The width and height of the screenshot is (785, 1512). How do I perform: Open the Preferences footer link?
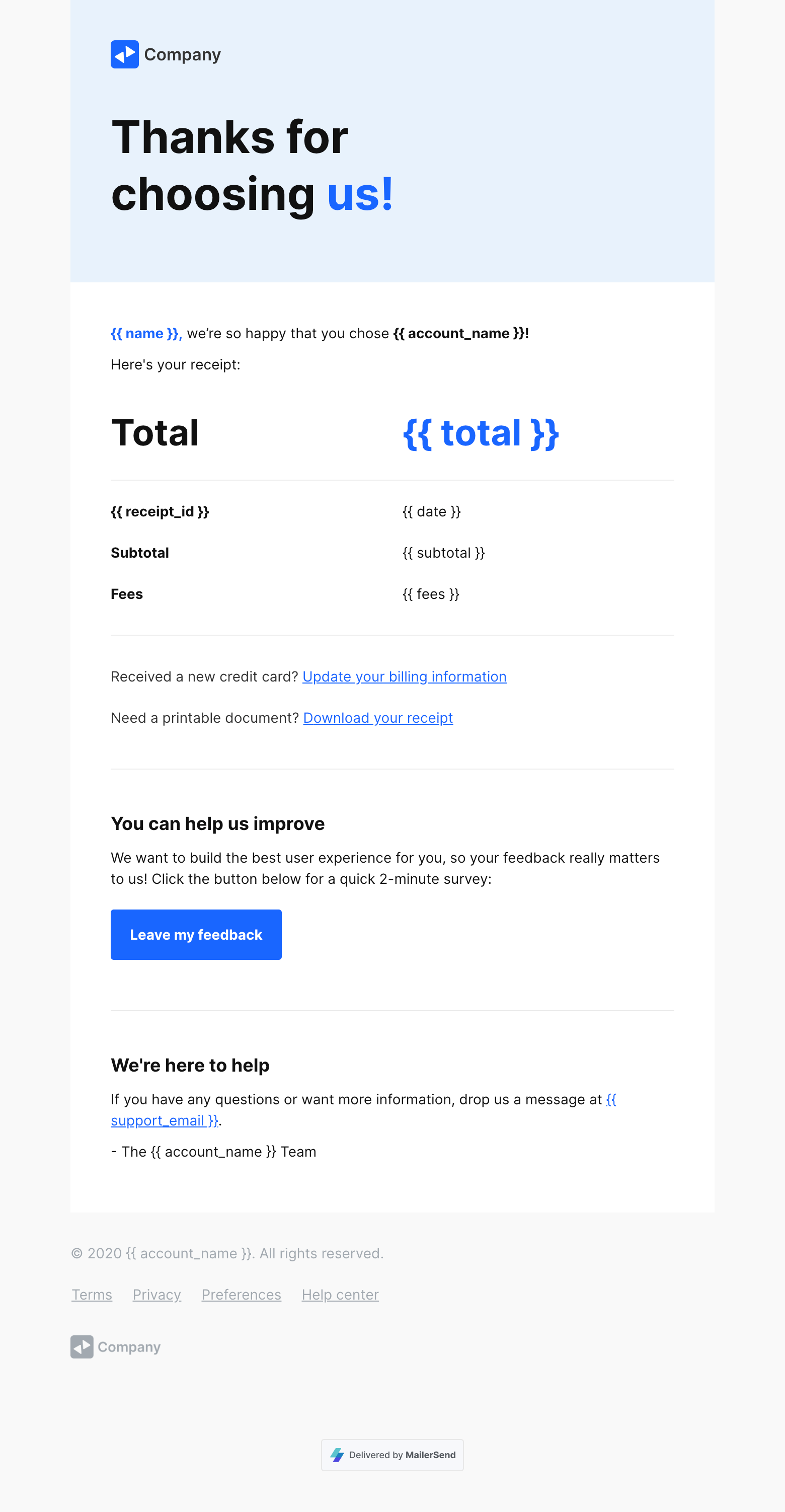click(x=241, y=1294)
